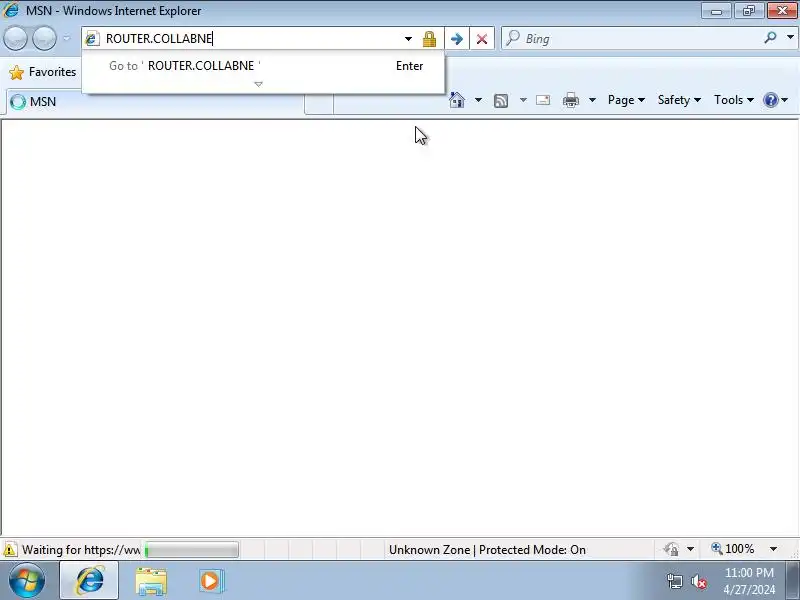The height and width of the screenshot is (600, 800).
Task: Open the Page menu
Action: [626, 100]
